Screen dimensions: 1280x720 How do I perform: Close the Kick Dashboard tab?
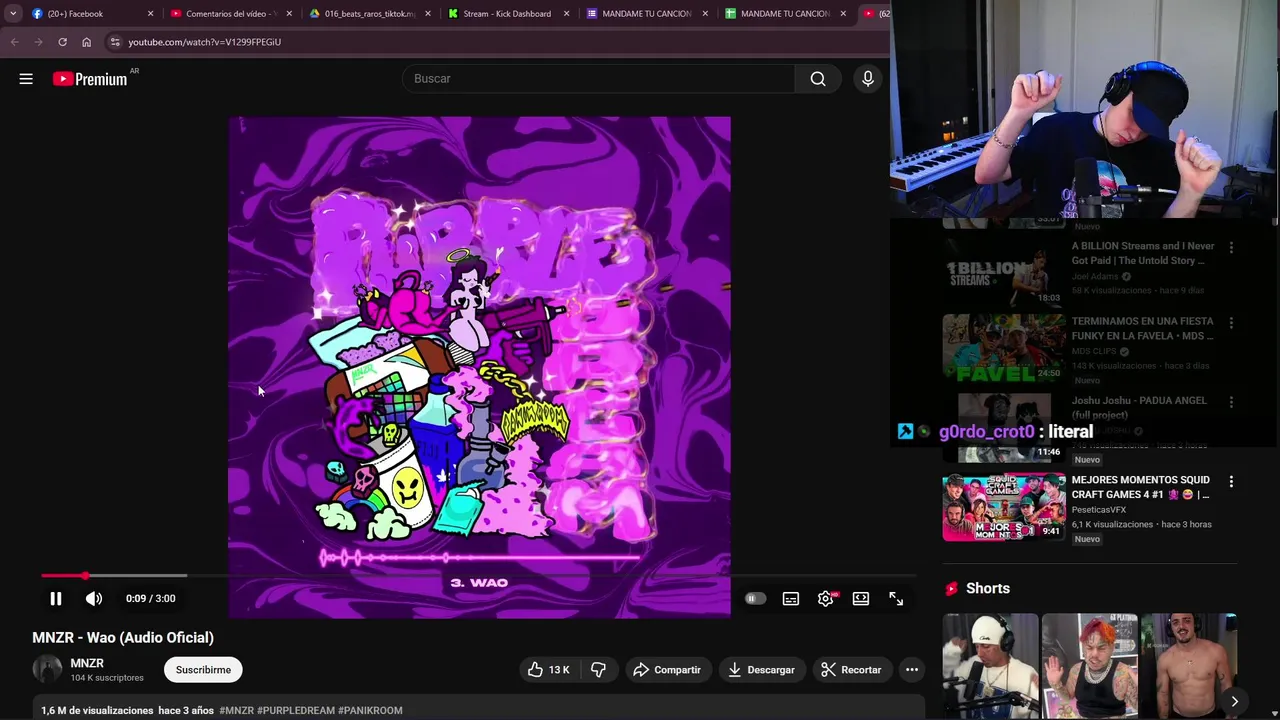tap(567, 14)
